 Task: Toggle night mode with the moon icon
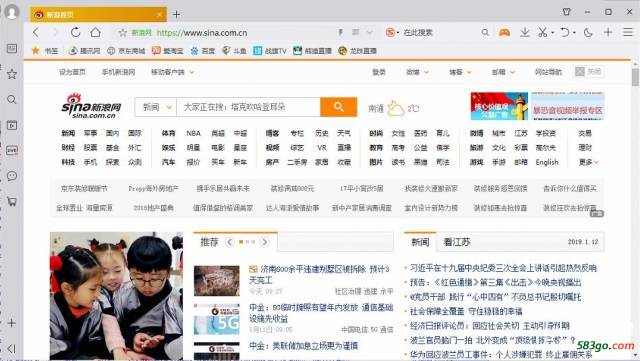coord(588,32)
